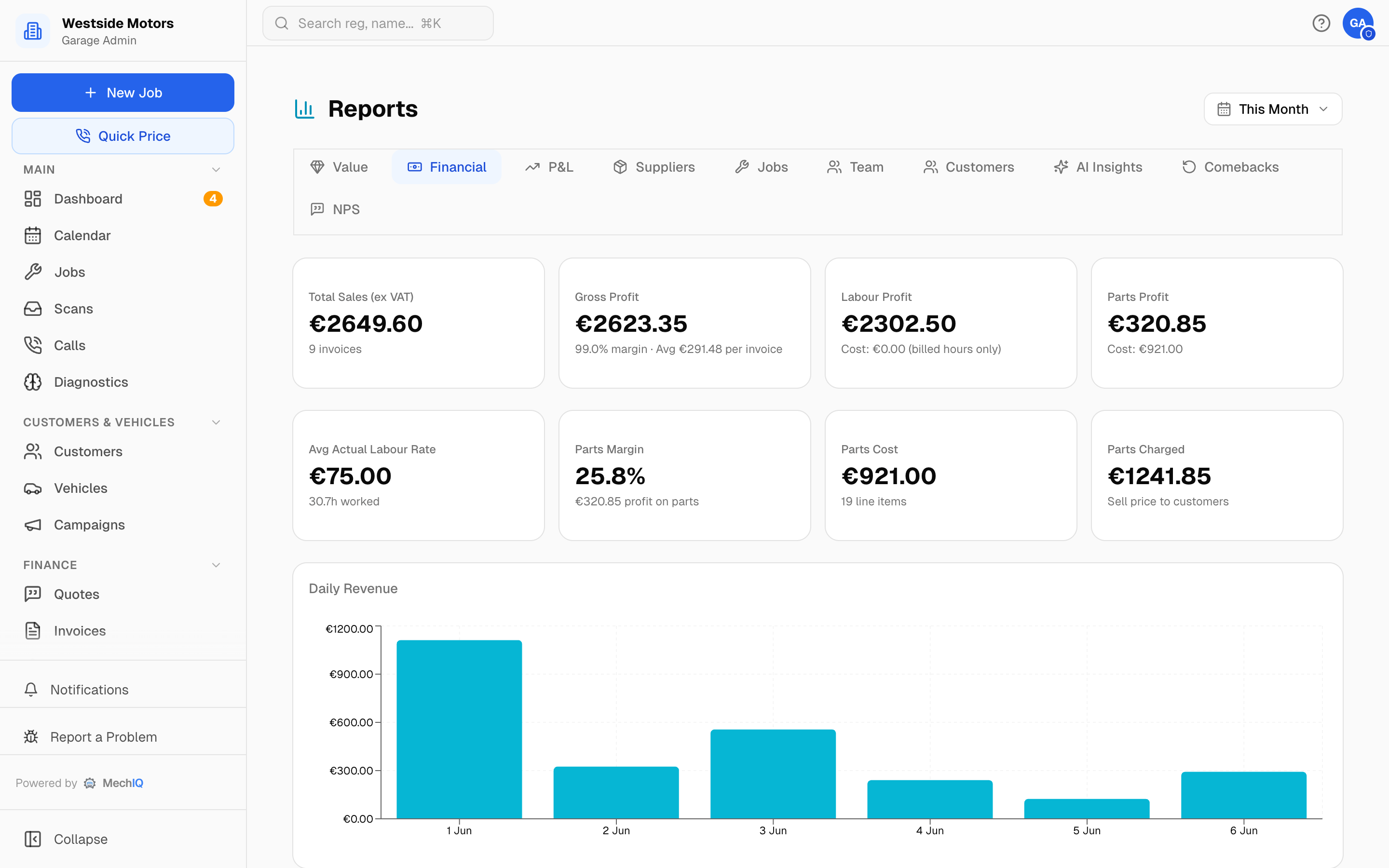The width and height of the screenshot is (1389, 868).
Task: Click the Jobs wrench icon in sidebar
Action: tap(33, 272)
